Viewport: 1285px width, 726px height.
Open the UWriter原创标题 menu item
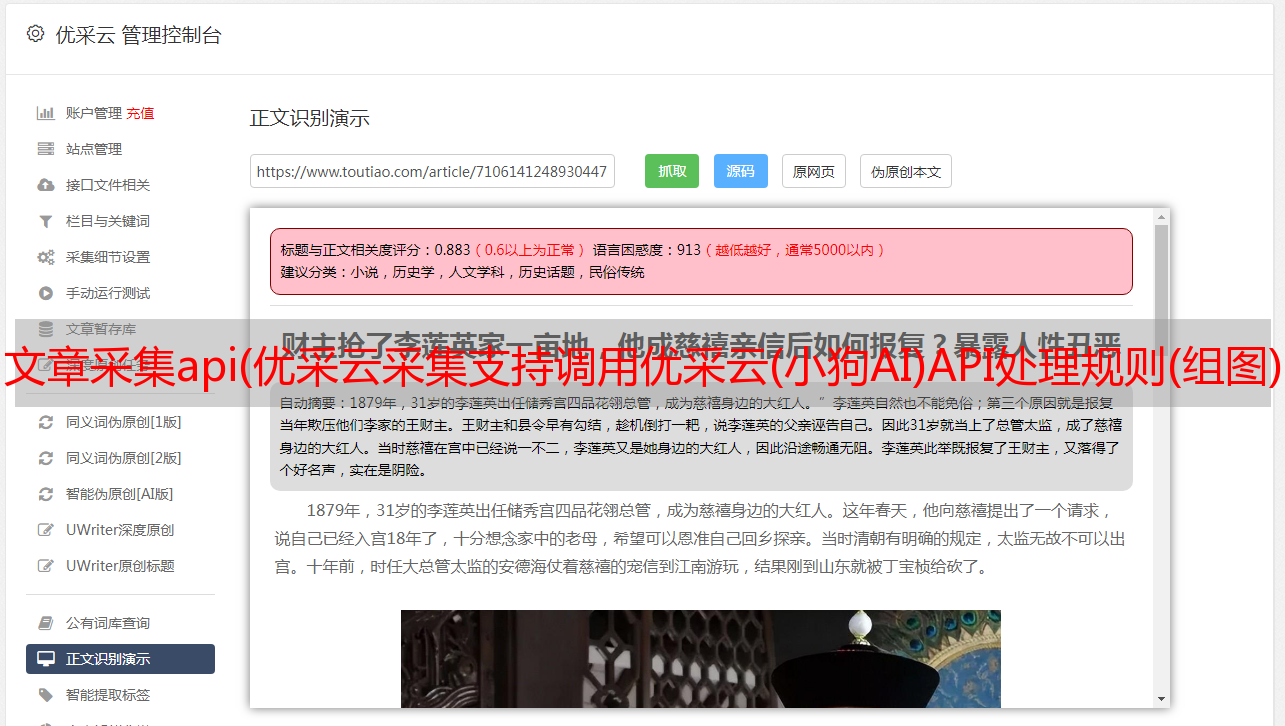click(x=120, y=566)
